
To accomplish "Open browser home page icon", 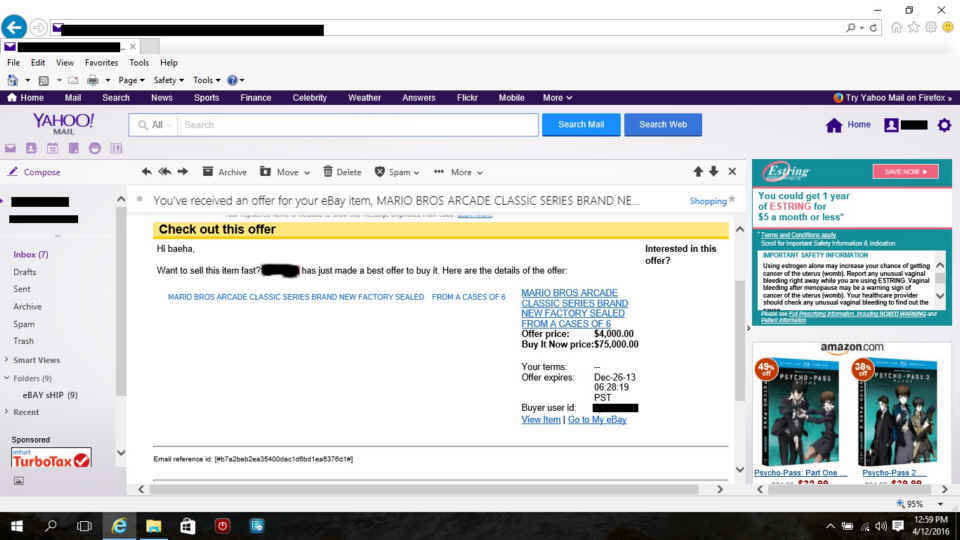I will [896, 28].
